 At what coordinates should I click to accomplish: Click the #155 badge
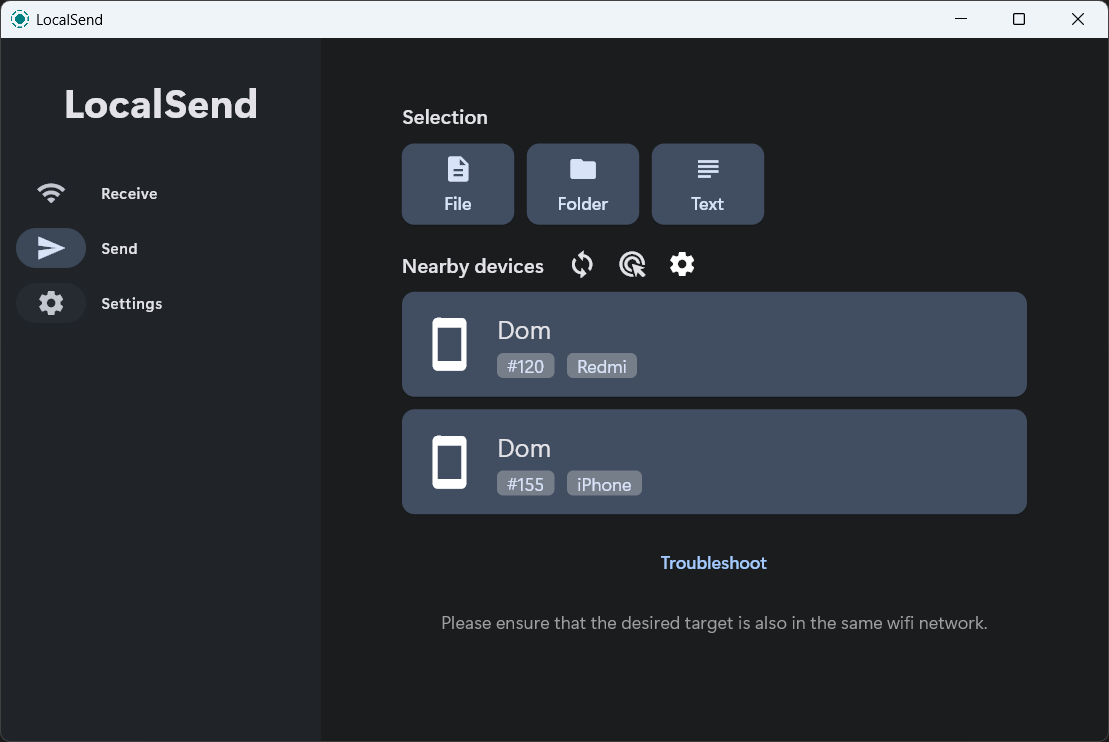(x=525, y=484)
